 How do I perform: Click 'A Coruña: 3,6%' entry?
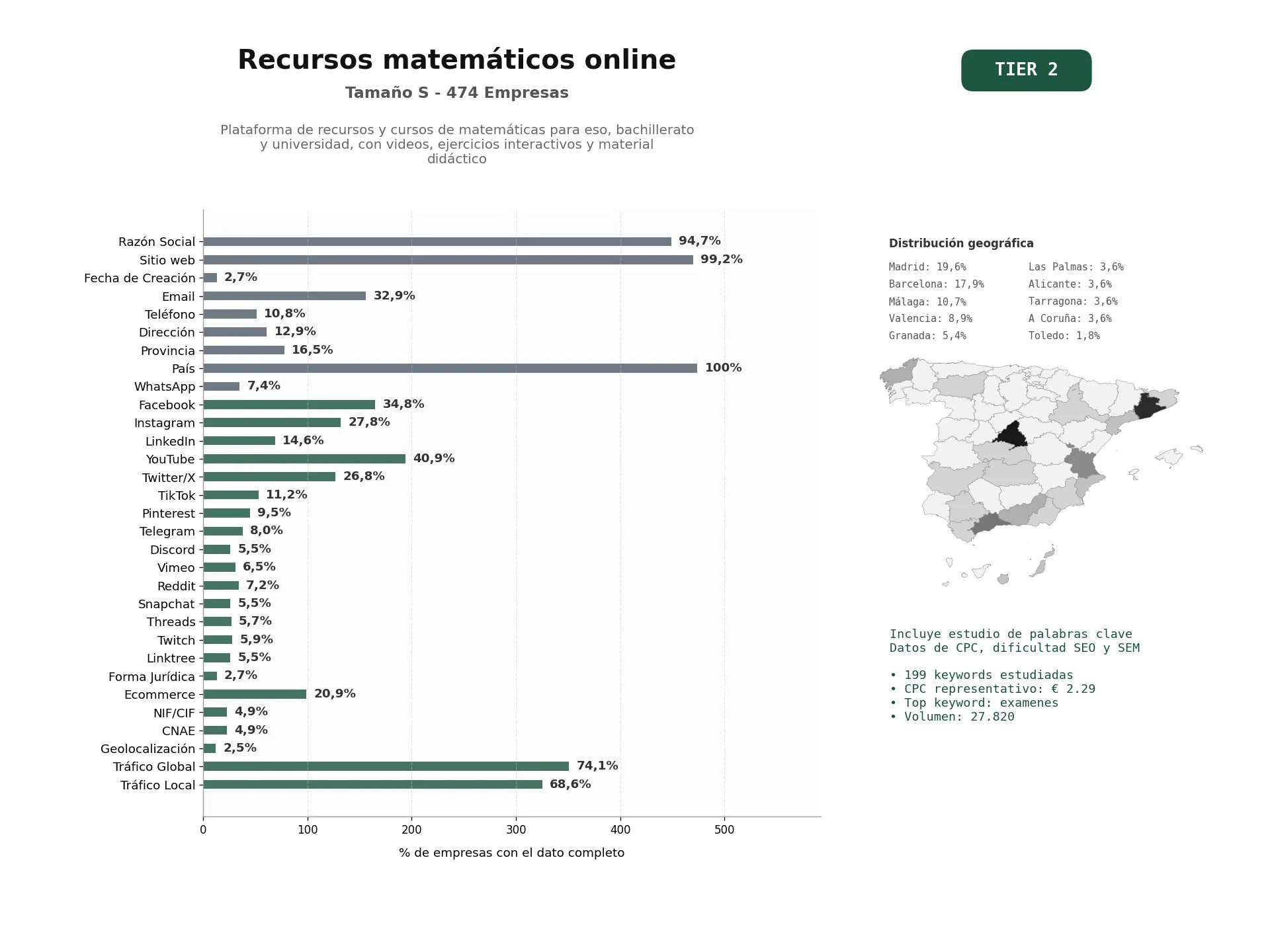tap(1070, 319)
